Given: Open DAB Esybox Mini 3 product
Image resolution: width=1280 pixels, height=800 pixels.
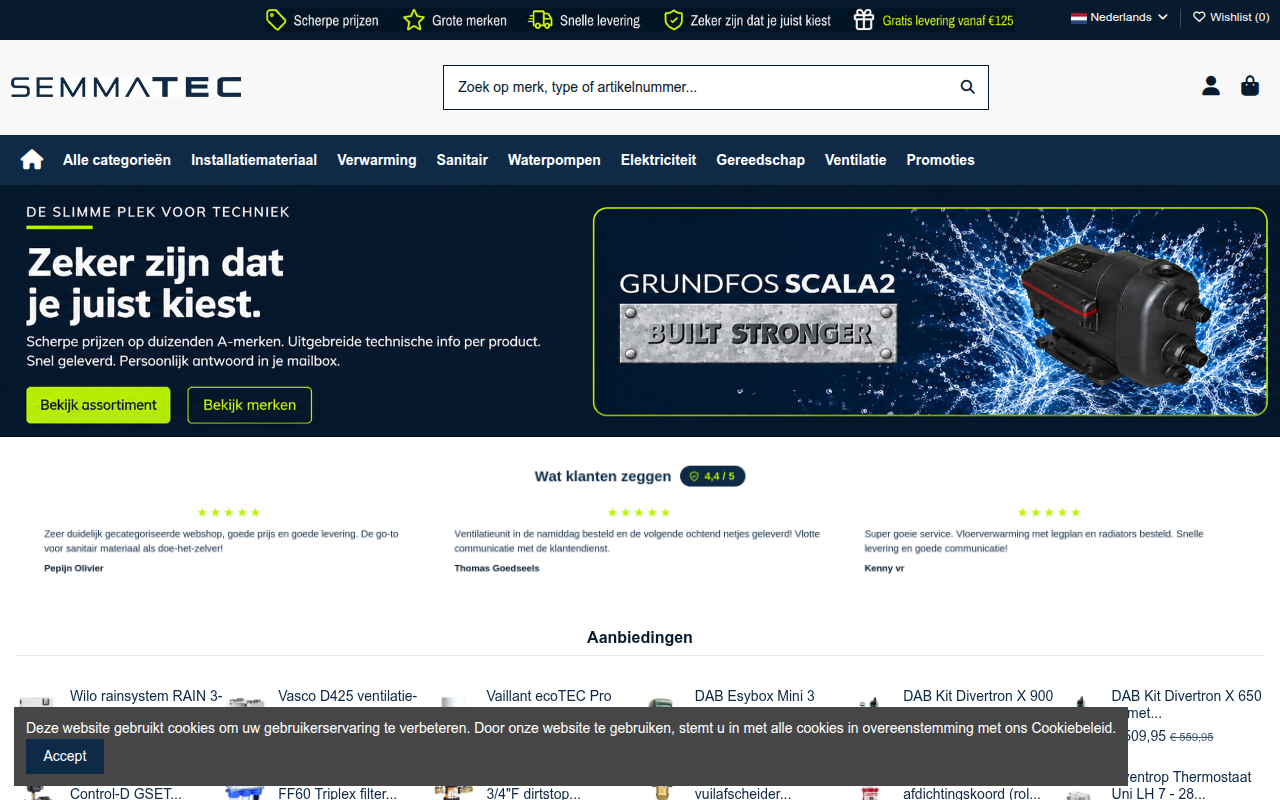Looking at the screenshot, I should click(755, 696).
